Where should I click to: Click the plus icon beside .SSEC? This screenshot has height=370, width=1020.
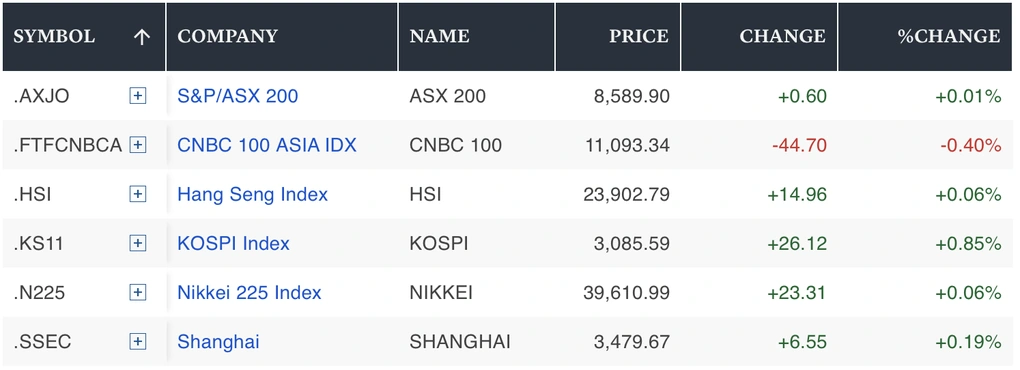coord(137,341)
